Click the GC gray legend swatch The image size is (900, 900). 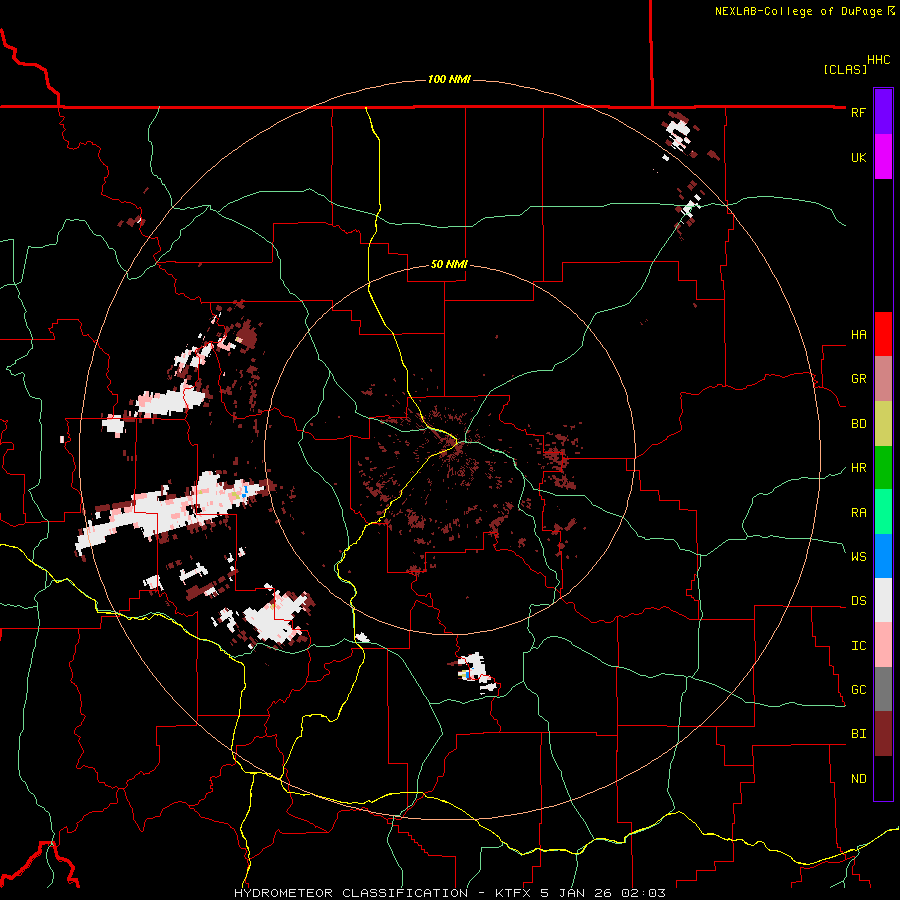(883, 689)
